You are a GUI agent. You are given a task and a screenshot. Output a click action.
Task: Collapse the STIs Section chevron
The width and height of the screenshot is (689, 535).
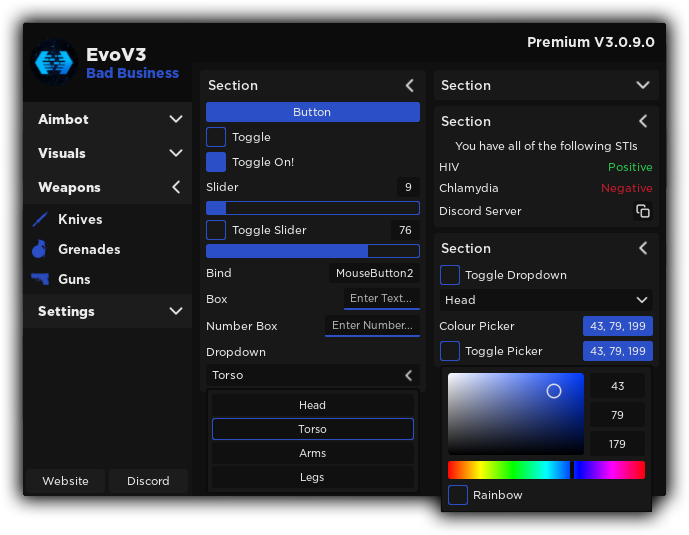(643, 121)
